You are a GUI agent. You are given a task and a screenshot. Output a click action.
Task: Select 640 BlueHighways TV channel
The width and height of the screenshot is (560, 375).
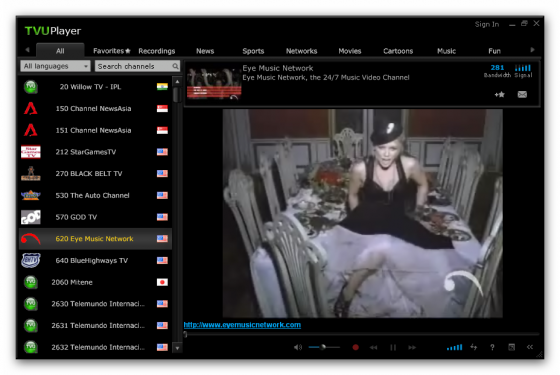coord(95,260)
